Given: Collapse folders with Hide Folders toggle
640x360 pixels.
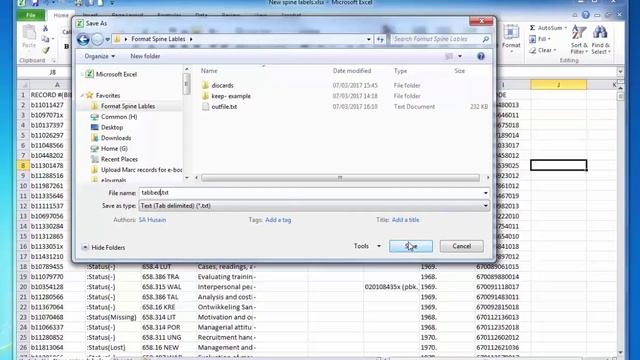Looking at the screenshot, I should [104, 247].
